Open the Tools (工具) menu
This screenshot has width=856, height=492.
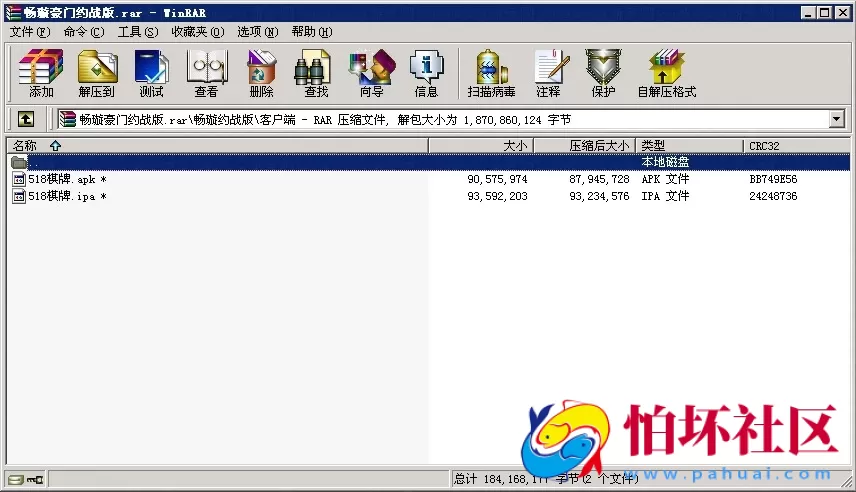pyautogui.click(x=138, y=32)
